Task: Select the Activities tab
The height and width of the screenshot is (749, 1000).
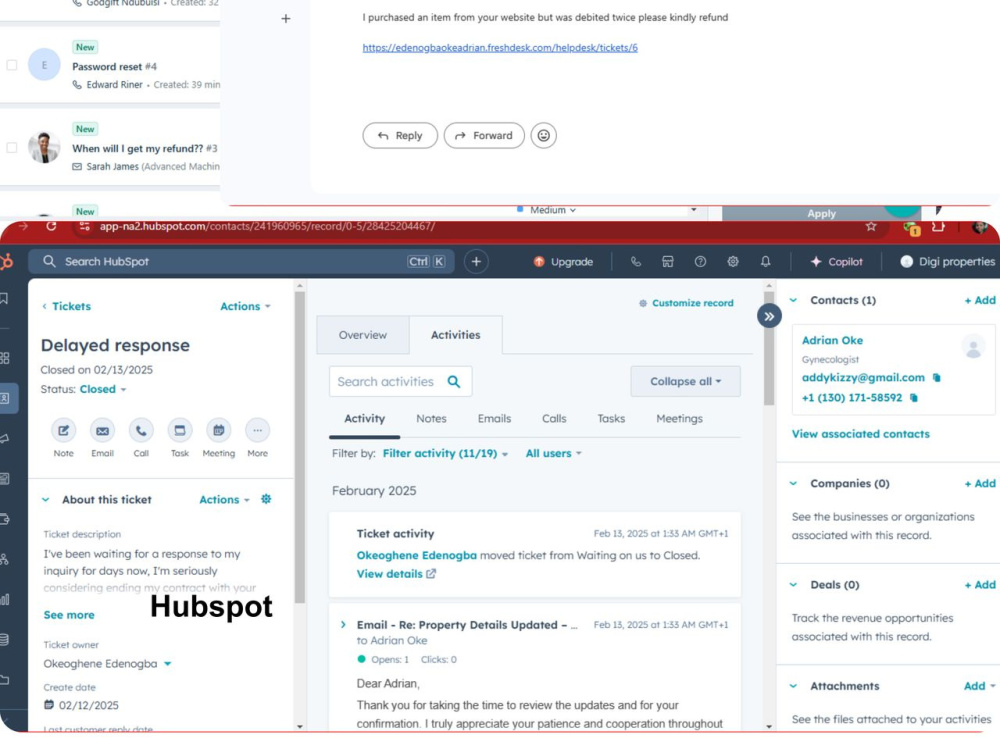Action: pos(455,335)
